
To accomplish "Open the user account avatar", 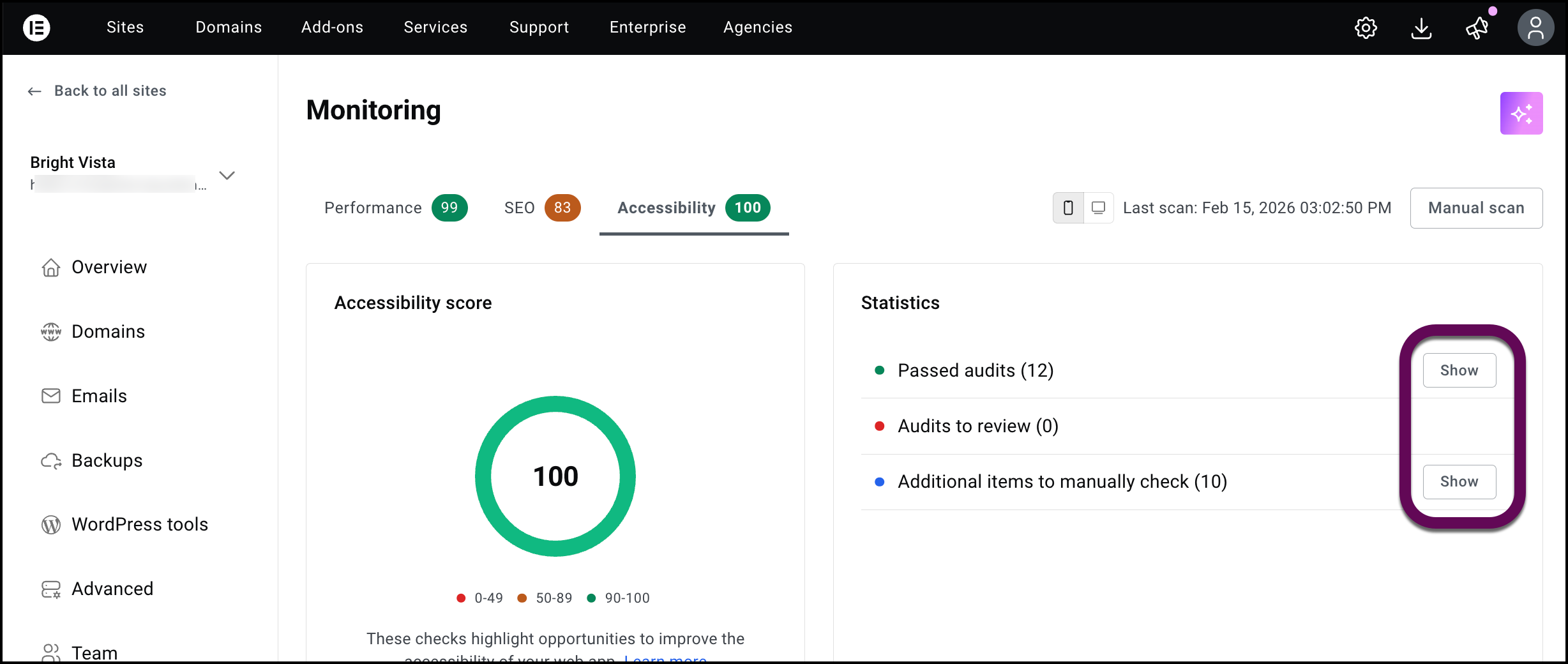I will [1535, 28].
